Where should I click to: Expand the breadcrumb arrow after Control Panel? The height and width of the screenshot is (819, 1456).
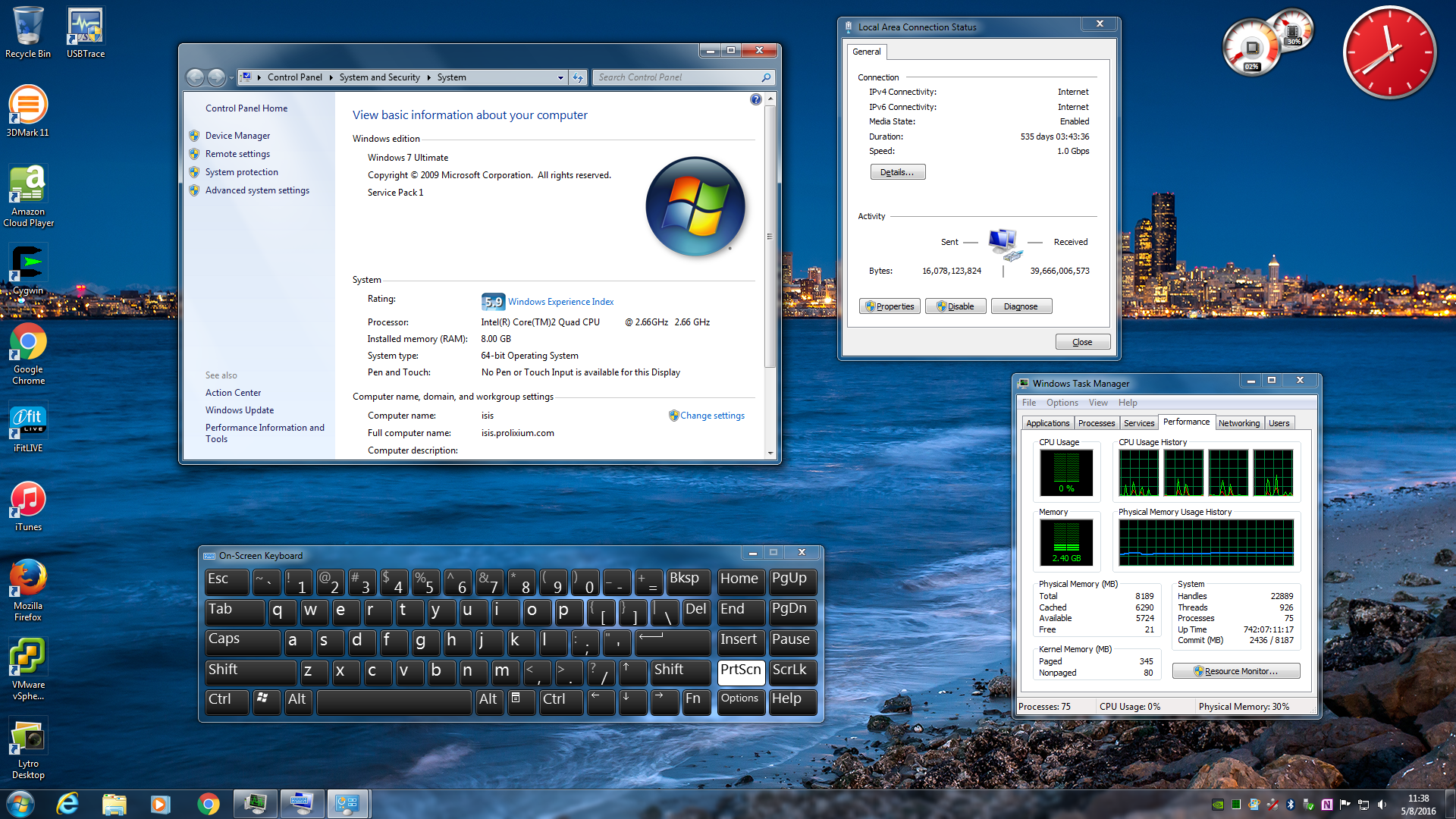(x=331, y=77)
